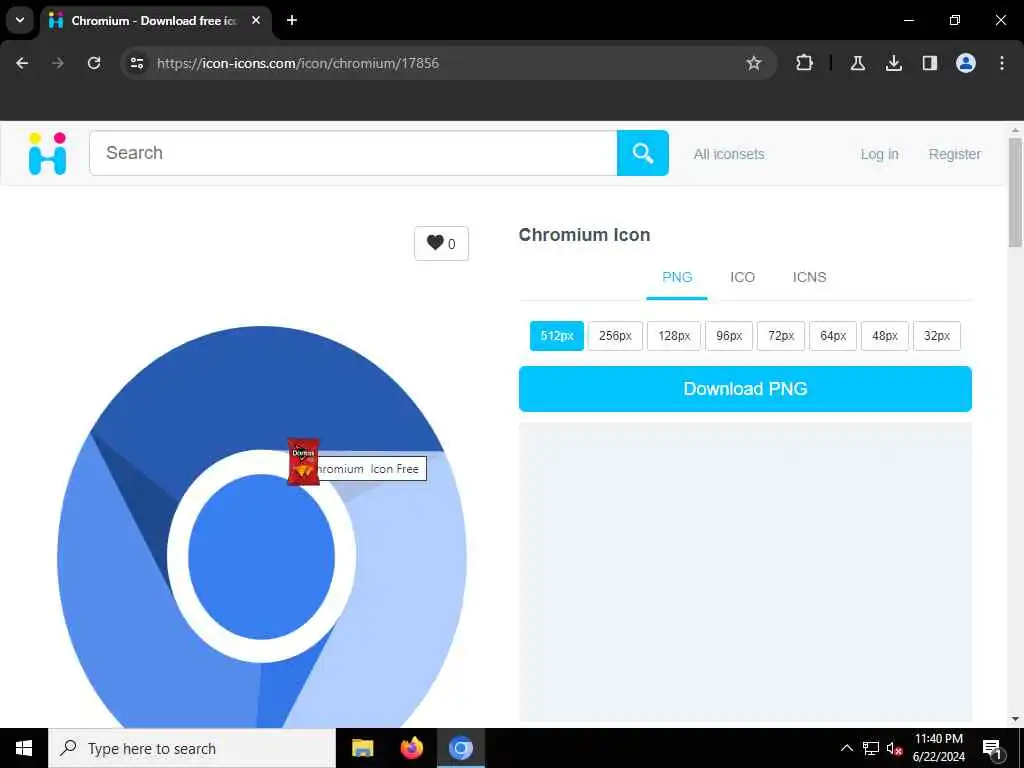Click the magnifier search button

point(643,153)
